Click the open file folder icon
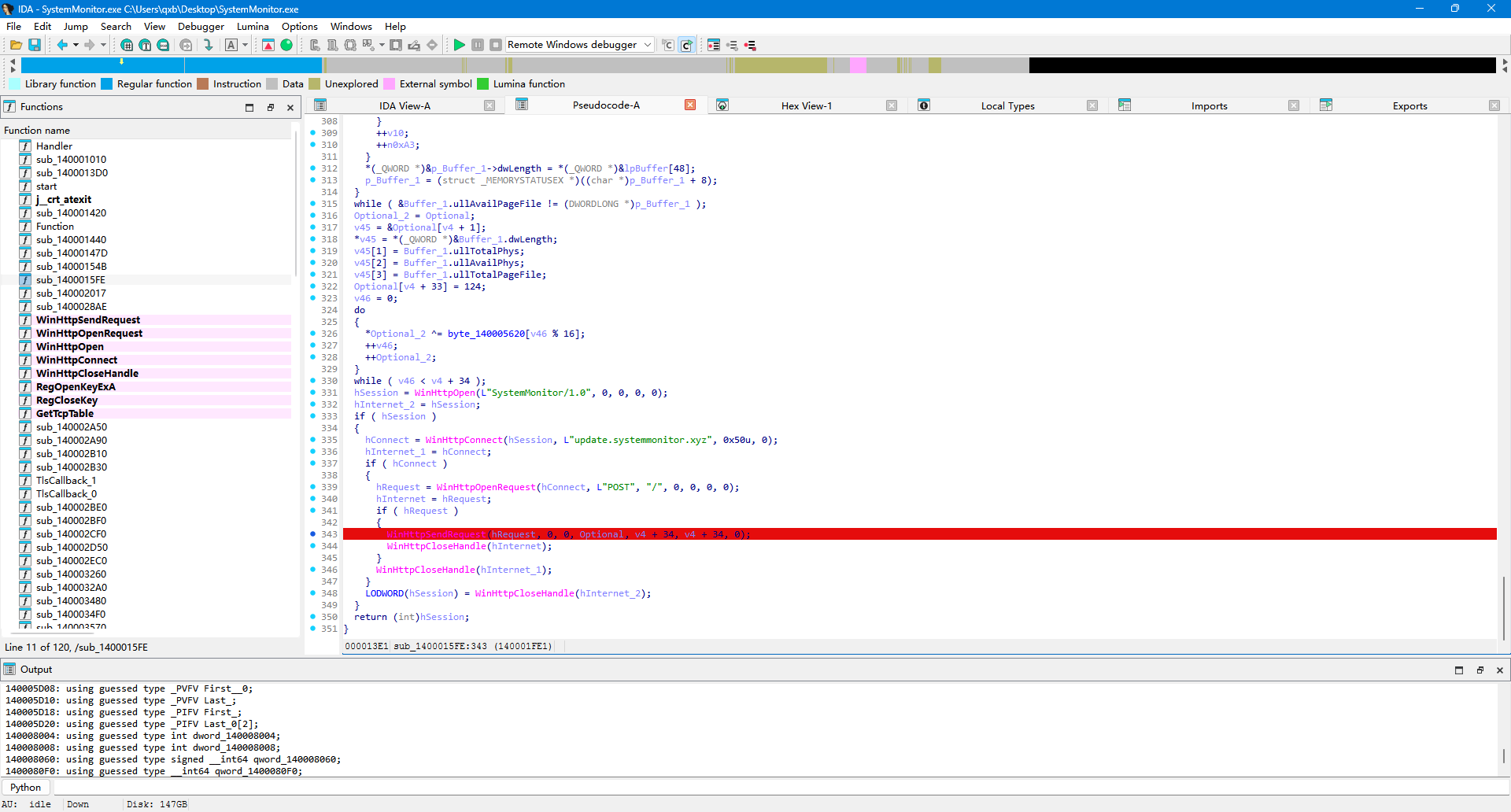This screenshot has width=1511, height=812. point(16,46)
